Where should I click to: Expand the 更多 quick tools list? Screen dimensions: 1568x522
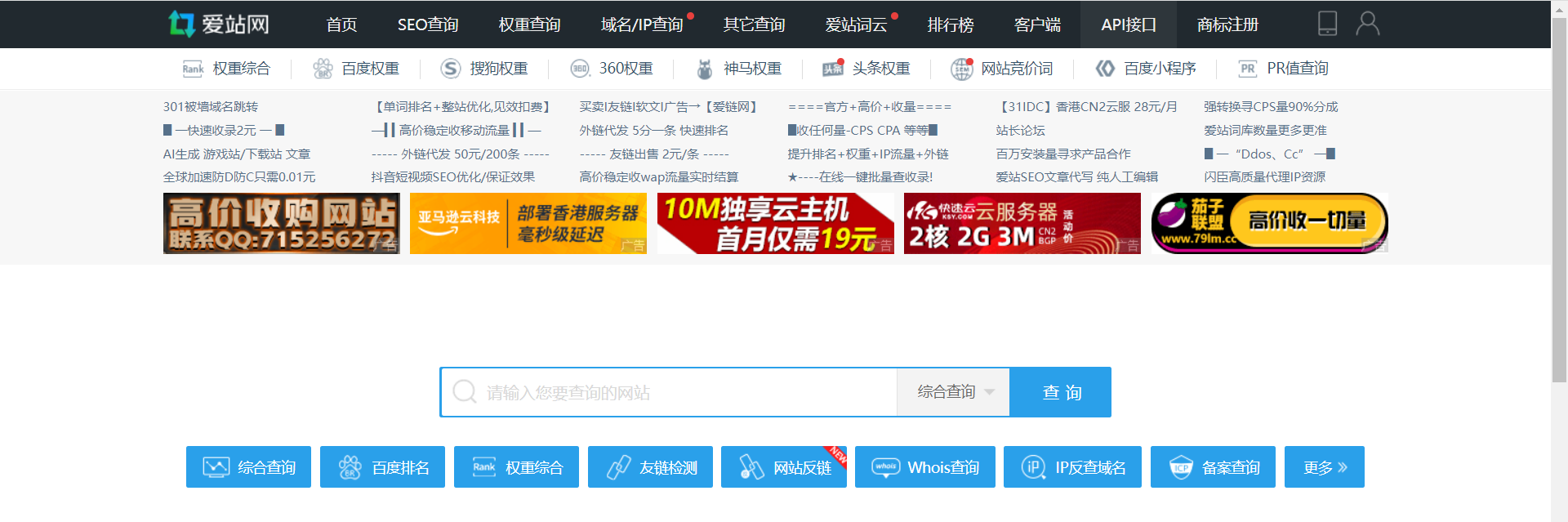point(1324,467)
